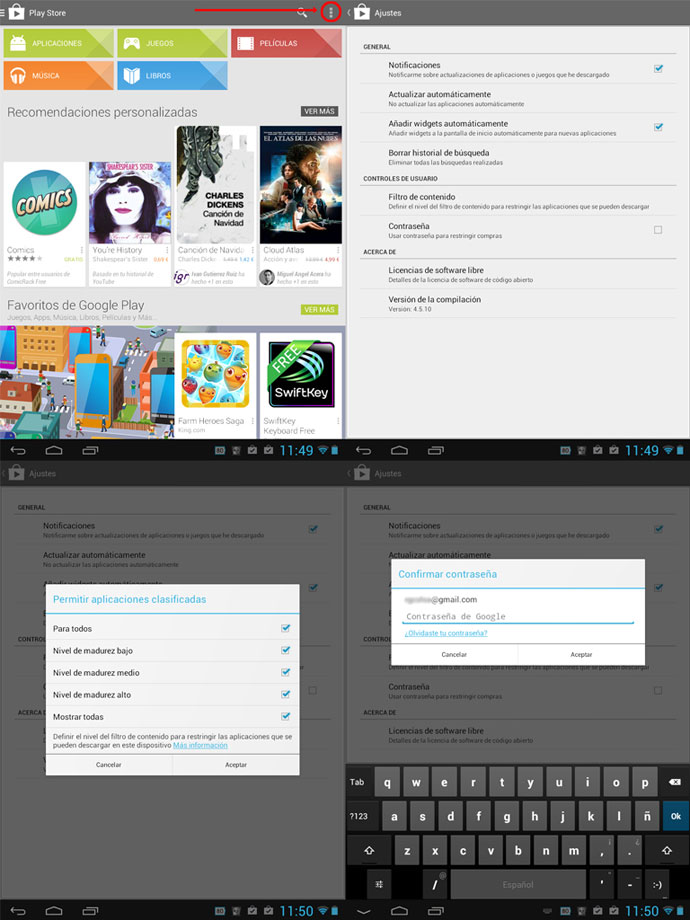Open options menu on You're History card
The width and height of the screenshot is (690, 920).
click(x=167, y=251)
